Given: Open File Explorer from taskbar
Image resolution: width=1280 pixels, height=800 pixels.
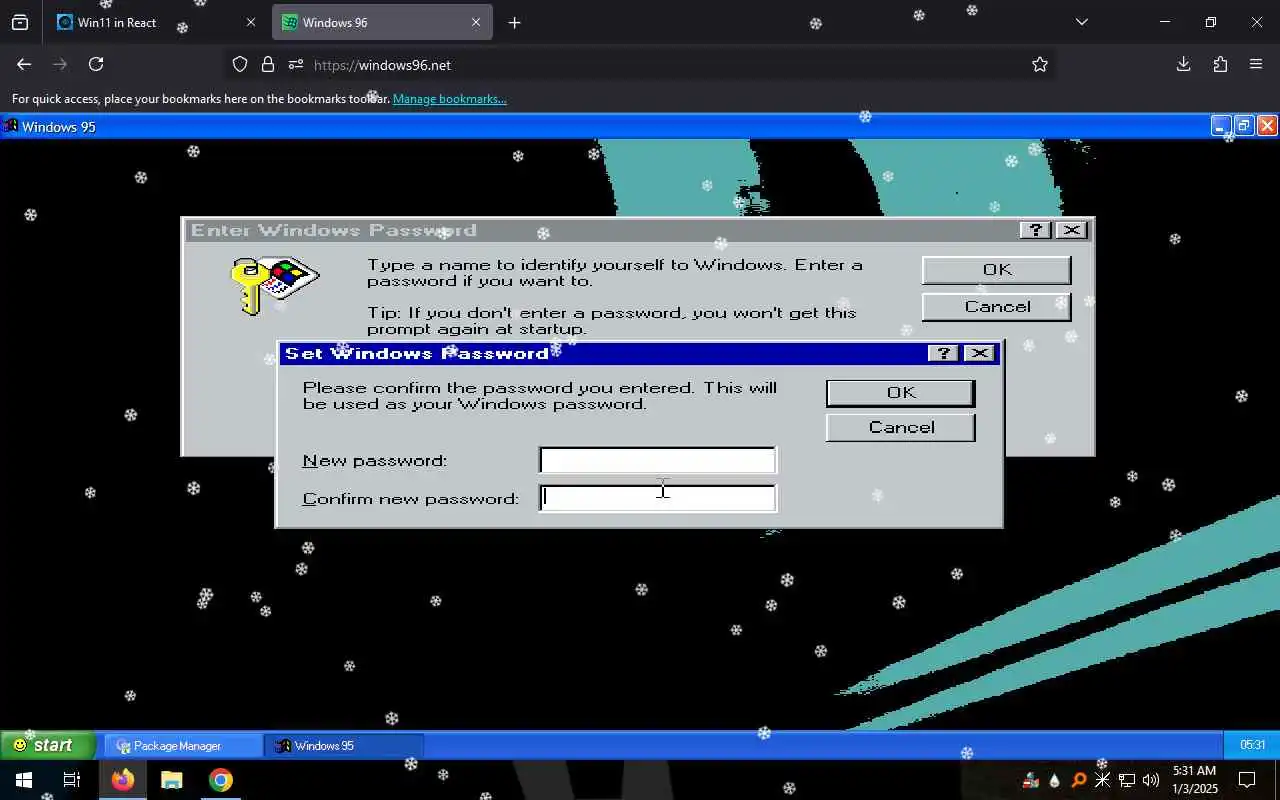Looking at the screenshot, I should coord(172,780).
